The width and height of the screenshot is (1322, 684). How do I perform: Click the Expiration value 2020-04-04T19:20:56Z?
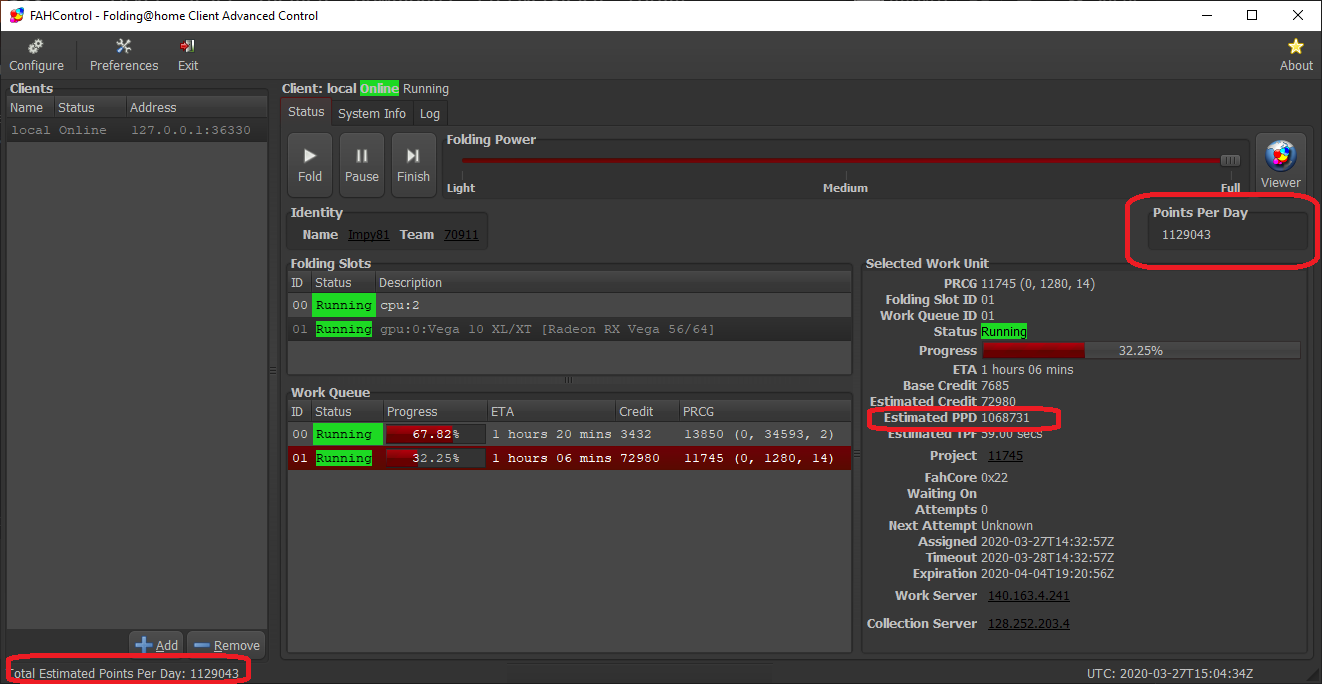(1047, 574)
